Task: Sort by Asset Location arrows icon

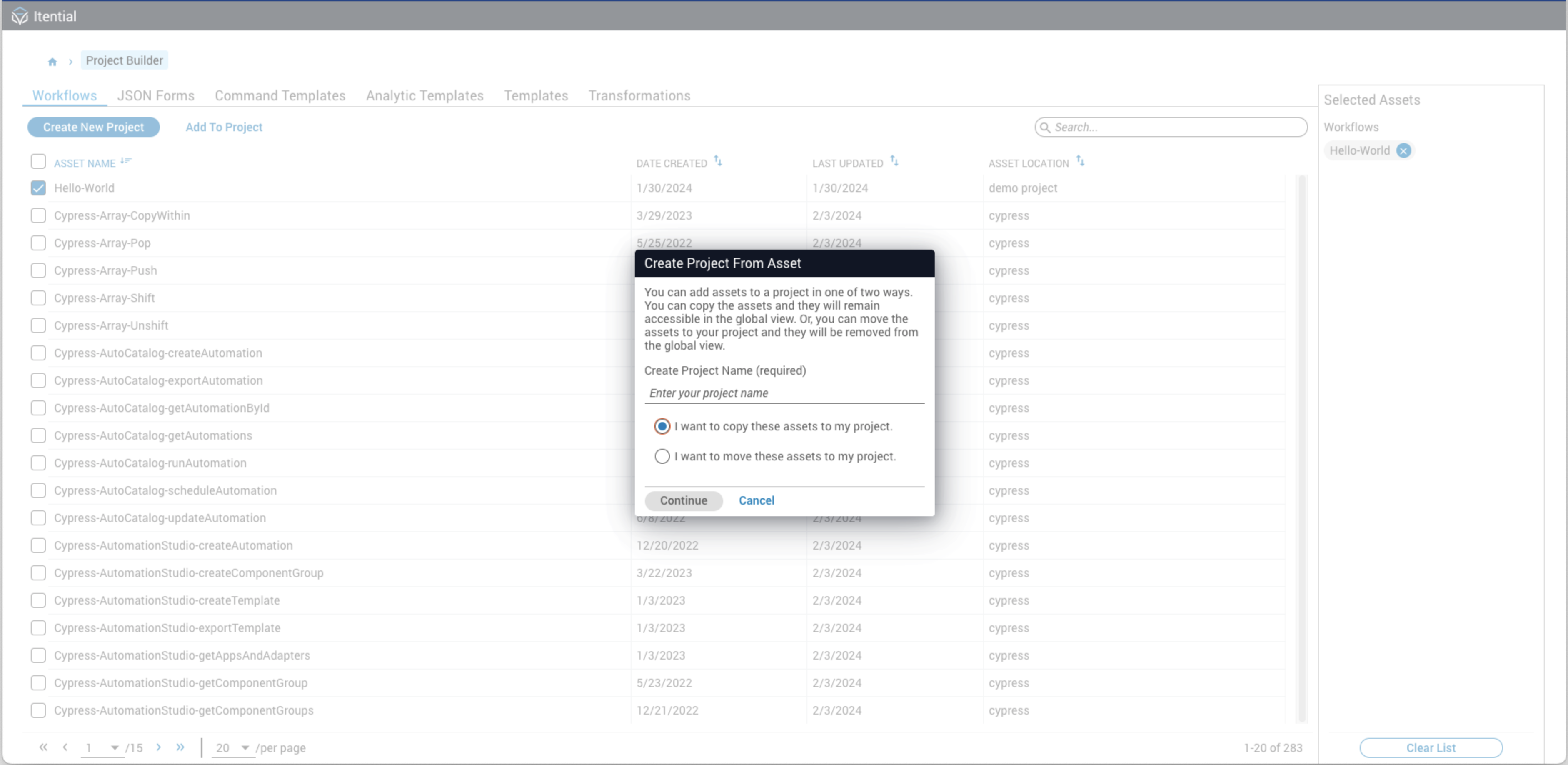Action: coord(1080,161)
